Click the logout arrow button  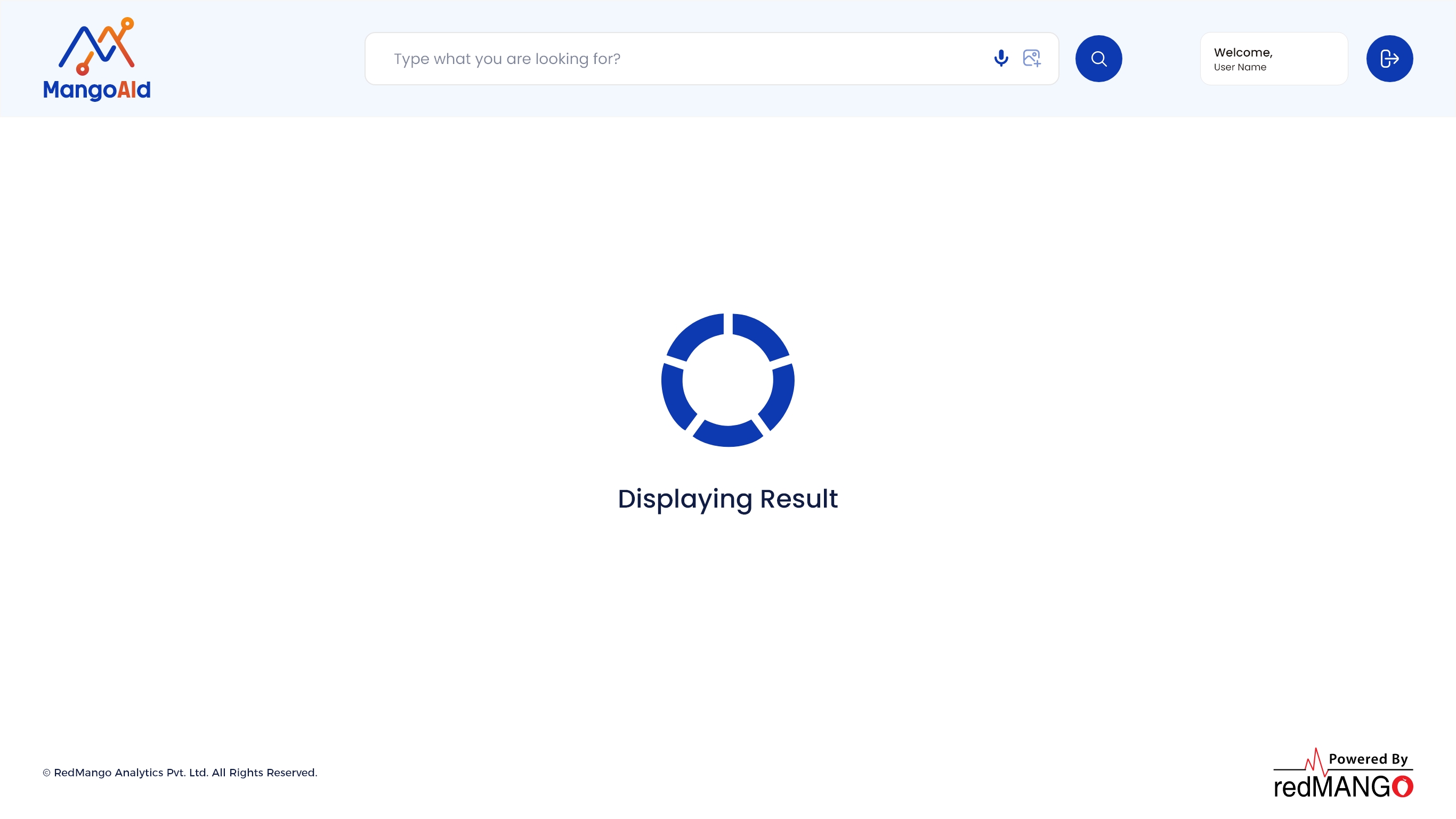[1389, 59]
